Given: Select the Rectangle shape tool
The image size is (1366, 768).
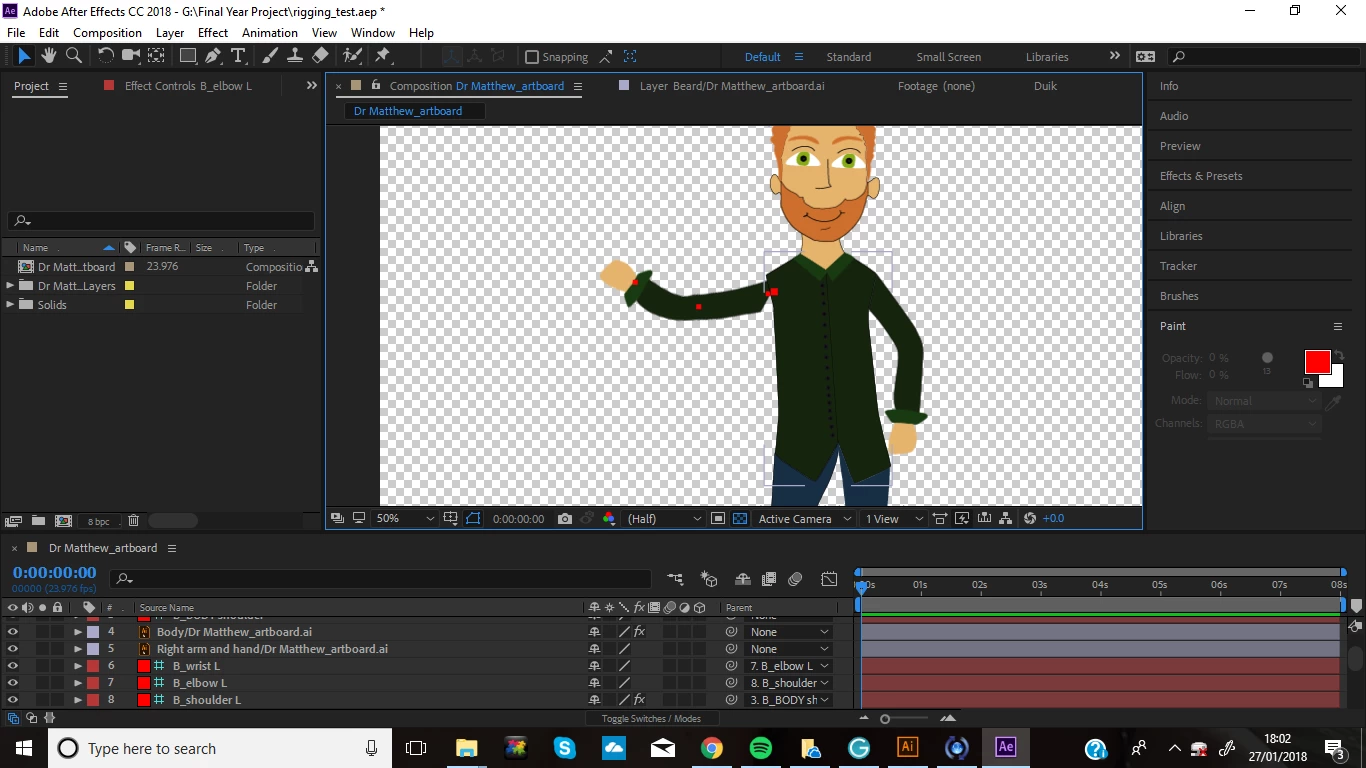Looking at the screenshot, I should (x=187, y=56).
